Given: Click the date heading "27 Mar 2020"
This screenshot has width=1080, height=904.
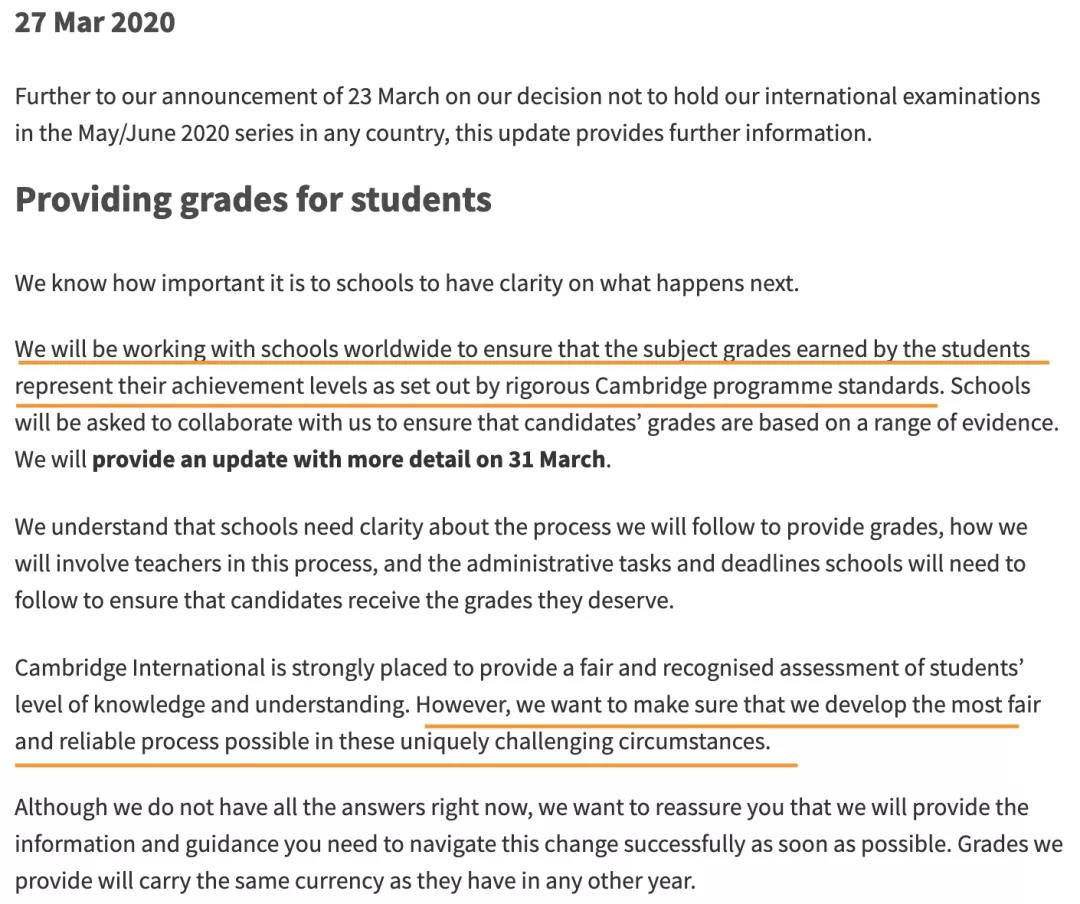Looking at the screenshot, I should coord(95,22).
